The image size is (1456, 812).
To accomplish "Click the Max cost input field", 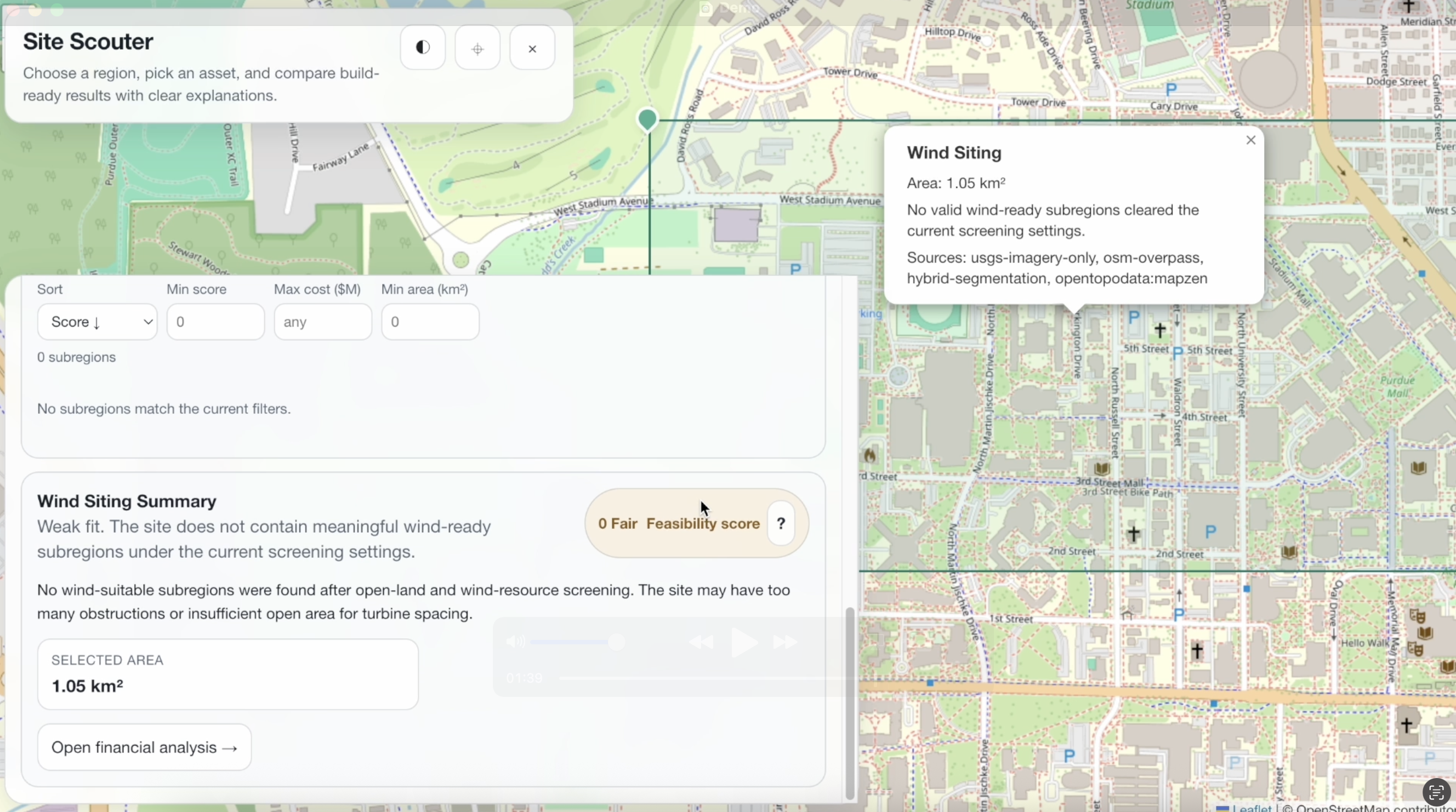I will 323,322.
